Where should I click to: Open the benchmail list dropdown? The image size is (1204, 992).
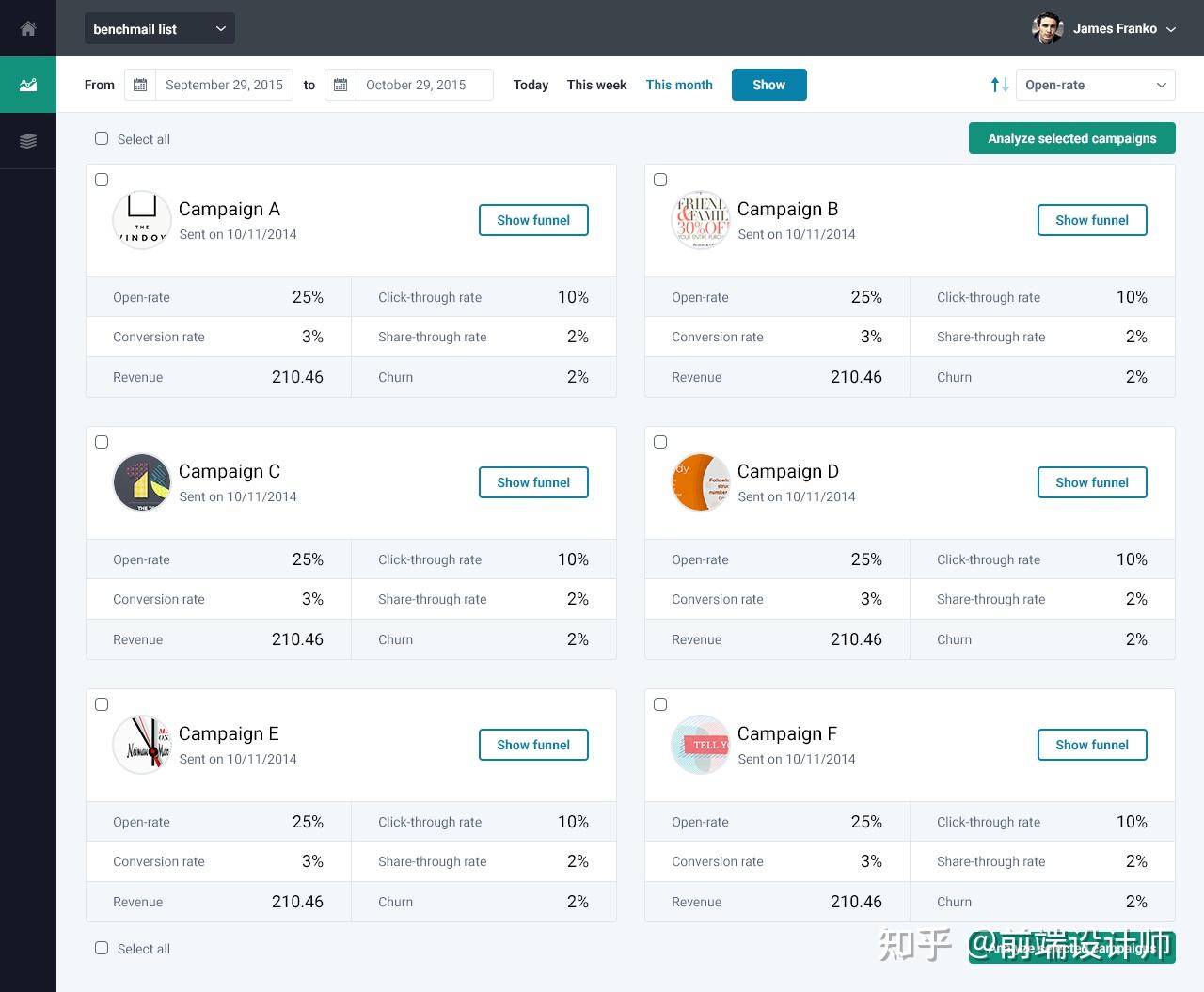[x=160, y=29]
